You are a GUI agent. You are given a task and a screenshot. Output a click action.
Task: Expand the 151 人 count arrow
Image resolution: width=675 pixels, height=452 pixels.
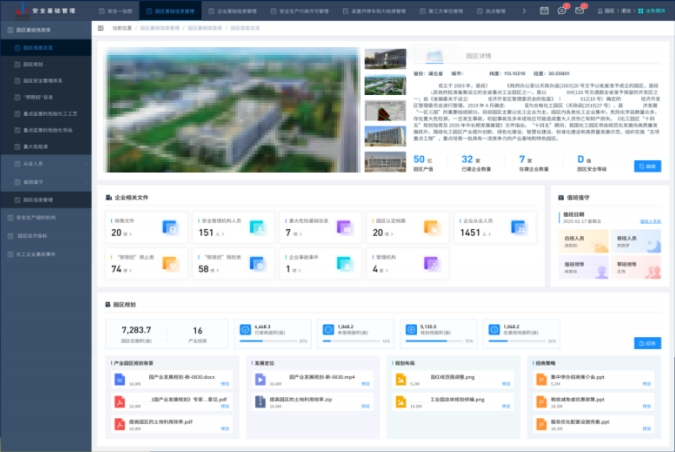point(223,234)
